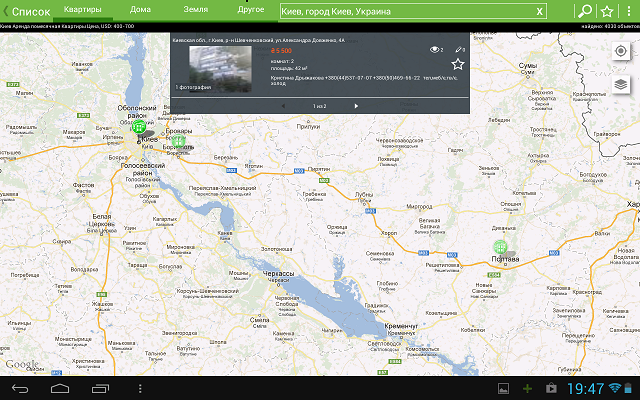The image size is (640, 400).
Task: Open the navigation-bar overflow dots
Action: coord(140,389)
